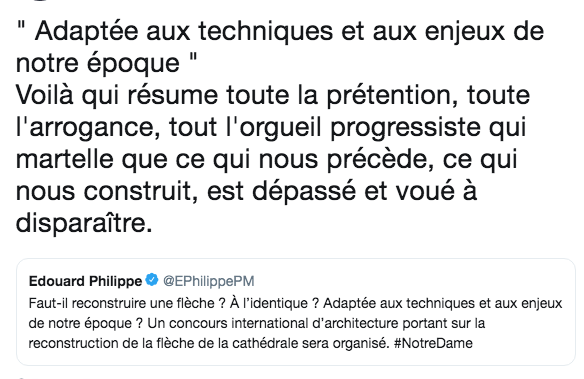The height and width of the screenshot is (379, 584).
Task: Open the @EPhilippePM handle link
Action: (x=209, y=281)
